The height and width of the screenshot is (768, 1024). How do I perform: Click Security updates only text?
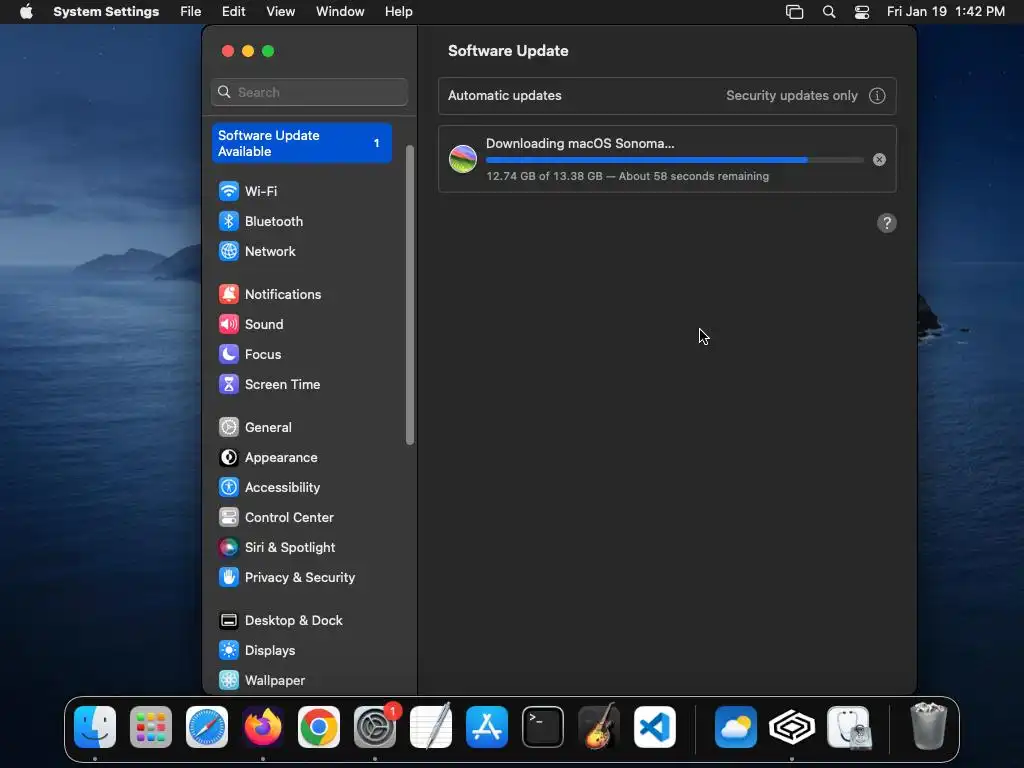click(792, 96)
